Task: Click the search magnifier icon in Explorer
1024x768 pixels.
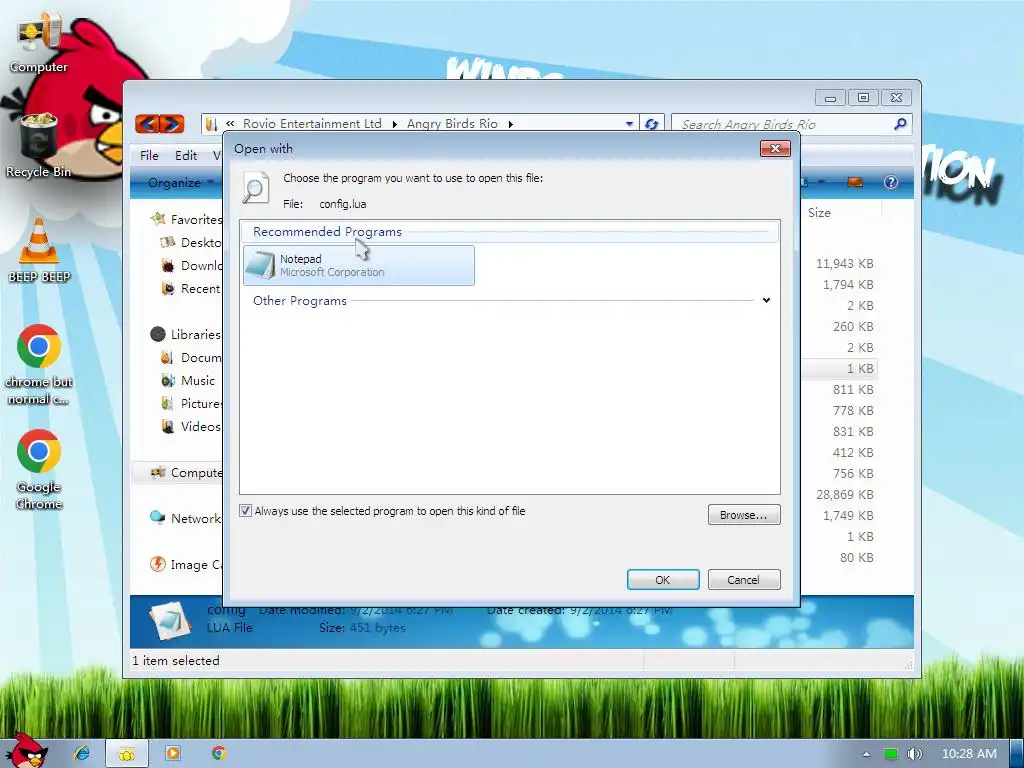Action: coord(900,123)
